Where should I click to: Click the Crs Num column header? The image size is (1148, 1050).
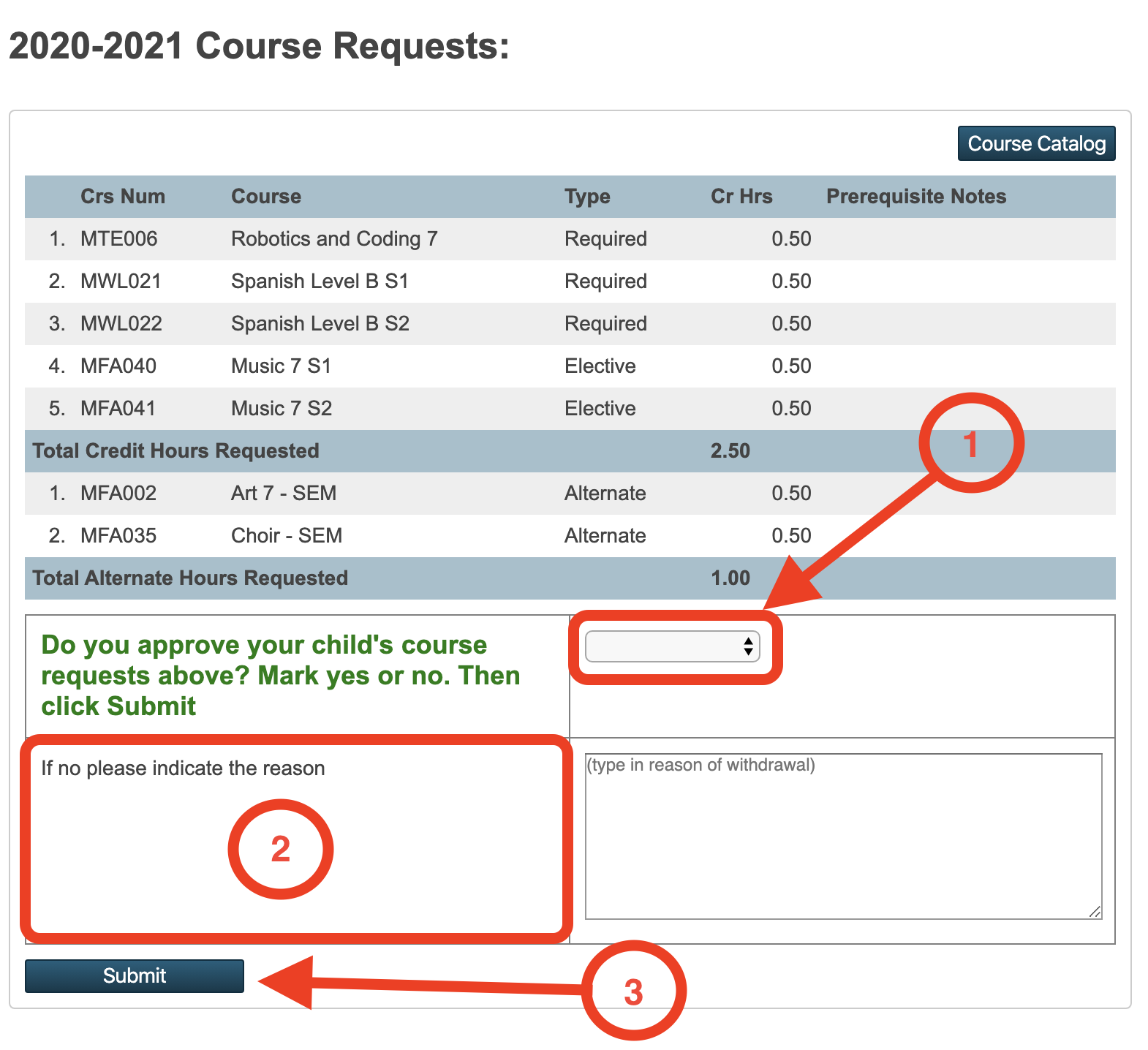tap(122, 197)
